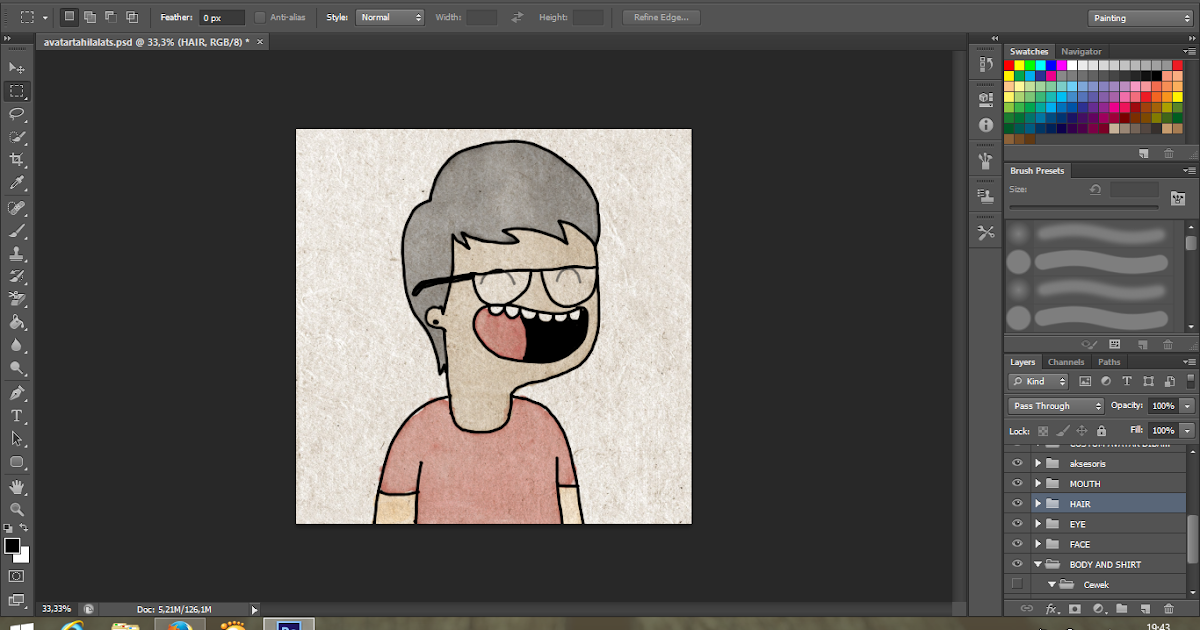Screen dimensions: 1200x630
Task: Select the Rounded Rectangle shape tool
Action: pyautogui.click(x=17, y=462)
